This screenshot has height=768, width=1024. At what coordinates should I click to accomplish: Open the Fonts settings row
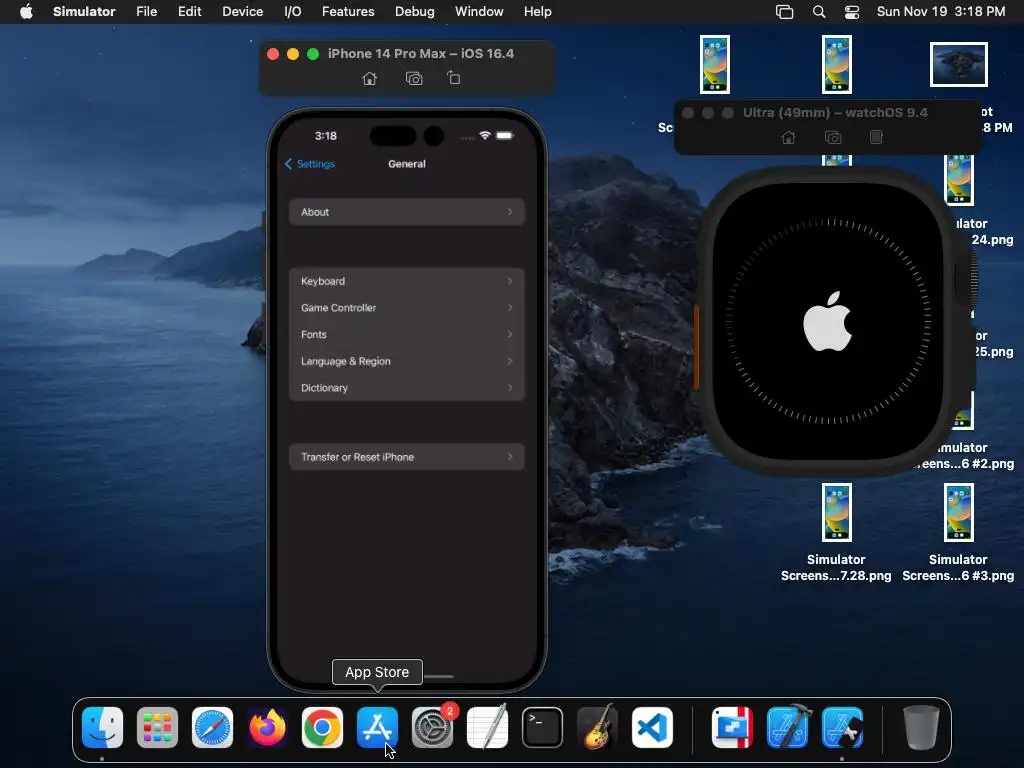[407, 334]
